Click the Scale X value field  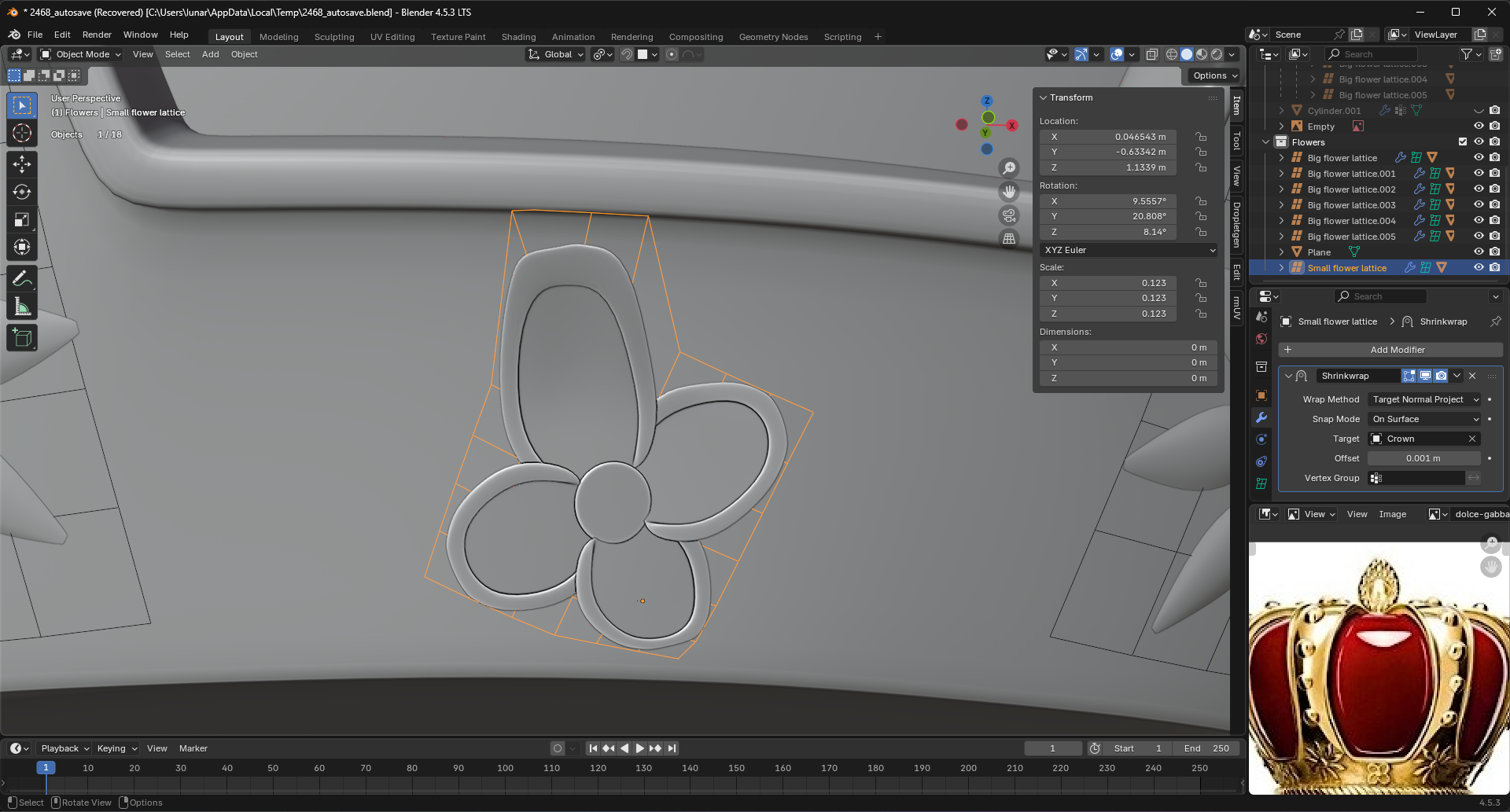pos(1108,283)
